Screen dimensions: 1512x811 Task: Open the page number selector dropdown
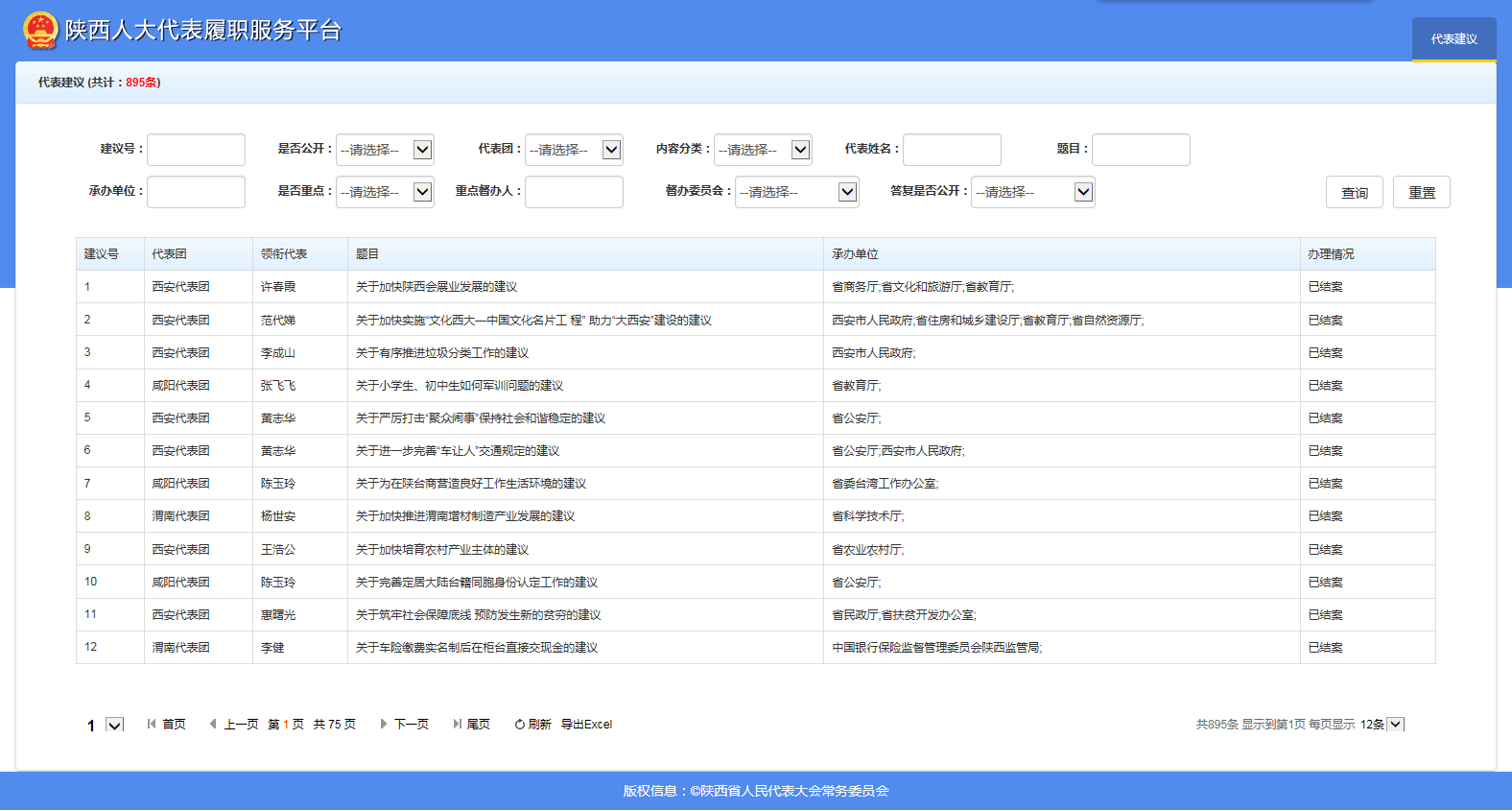point(114,725)
